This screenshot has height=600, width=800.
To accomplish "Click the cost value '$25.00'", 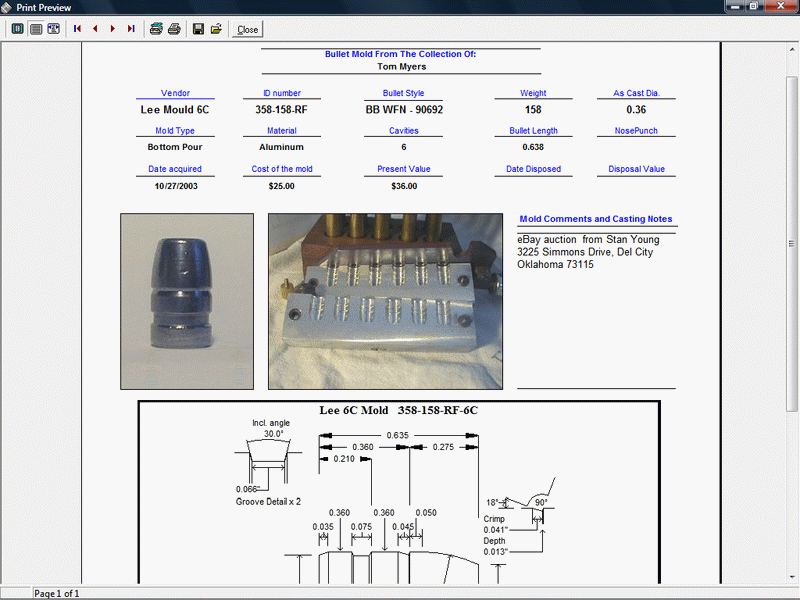I will 282,186.
